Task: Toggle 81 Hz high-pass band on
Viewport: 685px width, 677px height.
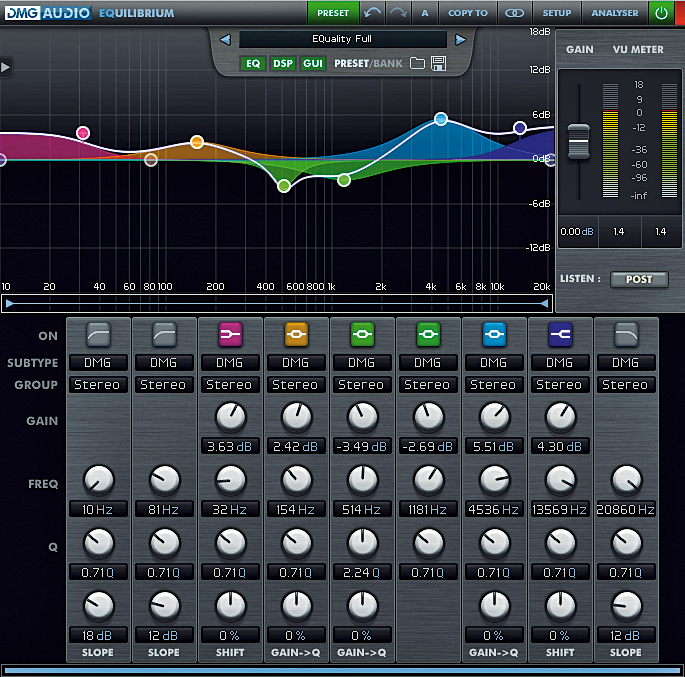Action: pyautogui.click(x=164, y=335)
